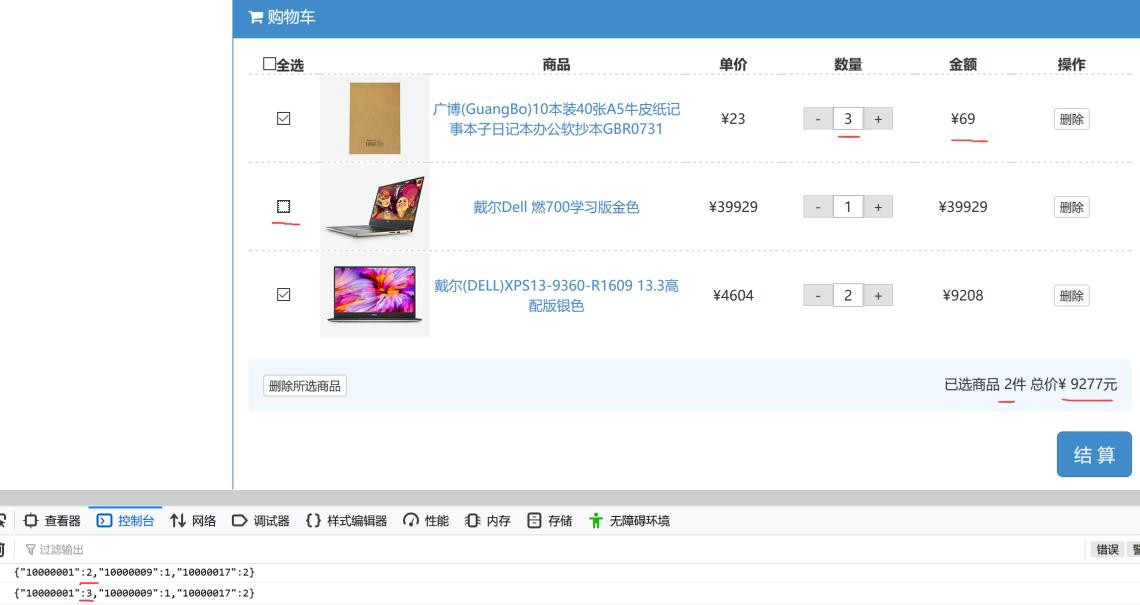View the gold Dell laptop thumbnail
The image size is (1140, 605).
pos(374,207)
